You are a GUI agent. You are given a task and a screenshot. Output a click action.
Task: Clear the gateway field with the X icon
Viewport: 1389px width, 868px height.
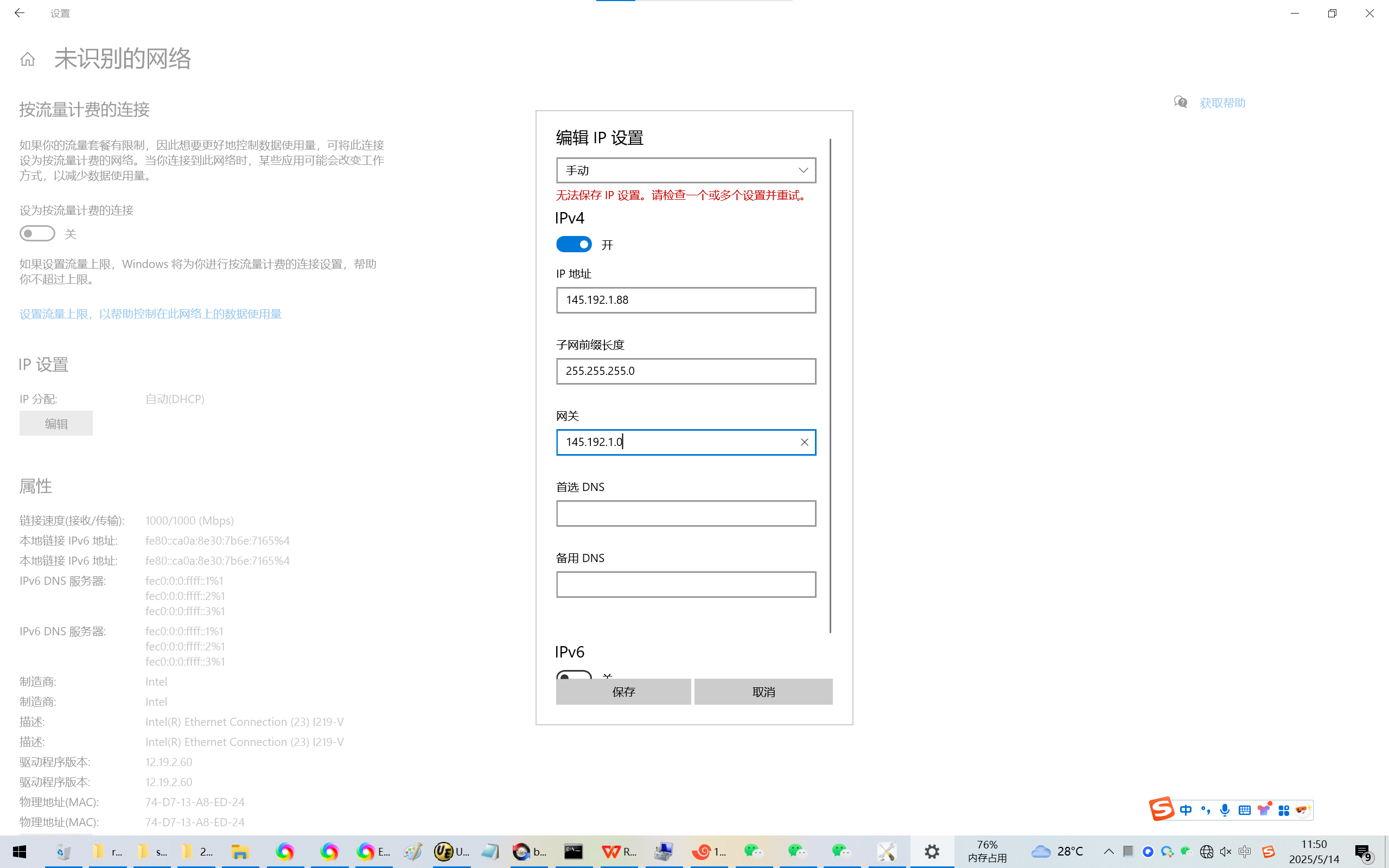pos(804,442)
